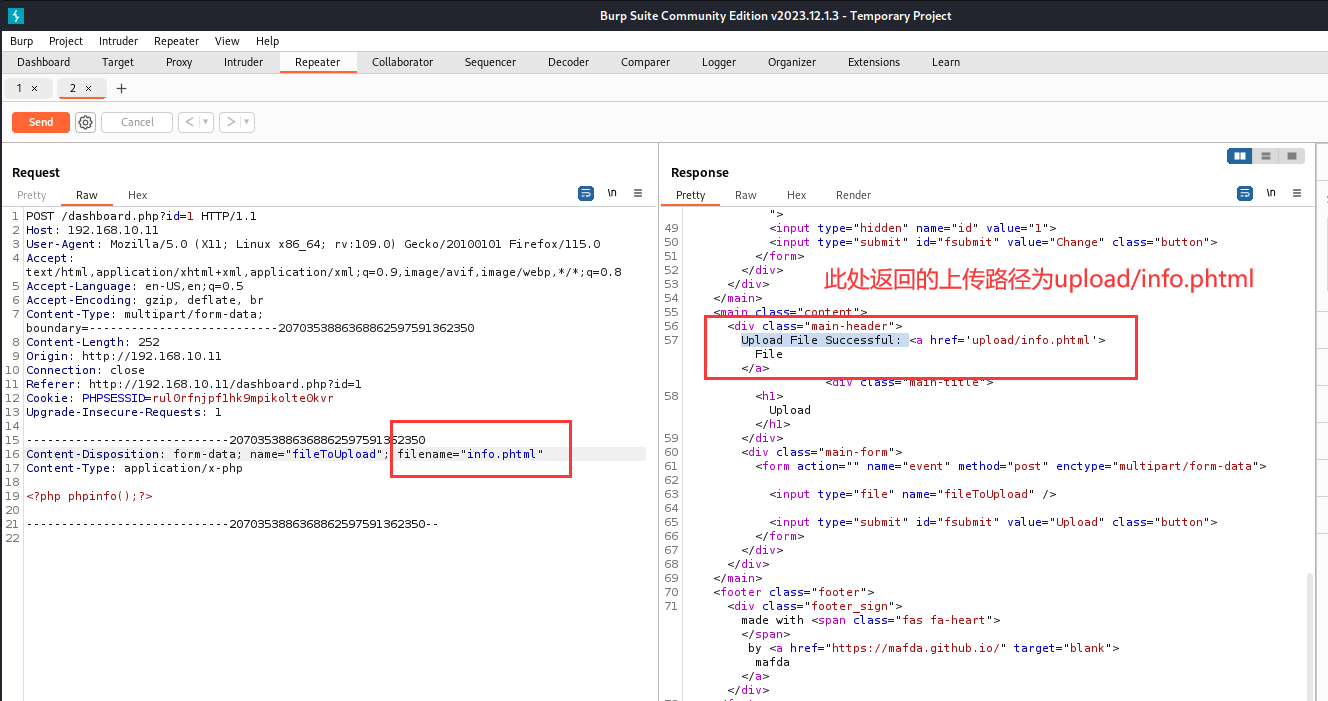Select Request Pretty view tab
Image resolution: width=1328 pixels, height=701 pixels.
pos(31,195)
